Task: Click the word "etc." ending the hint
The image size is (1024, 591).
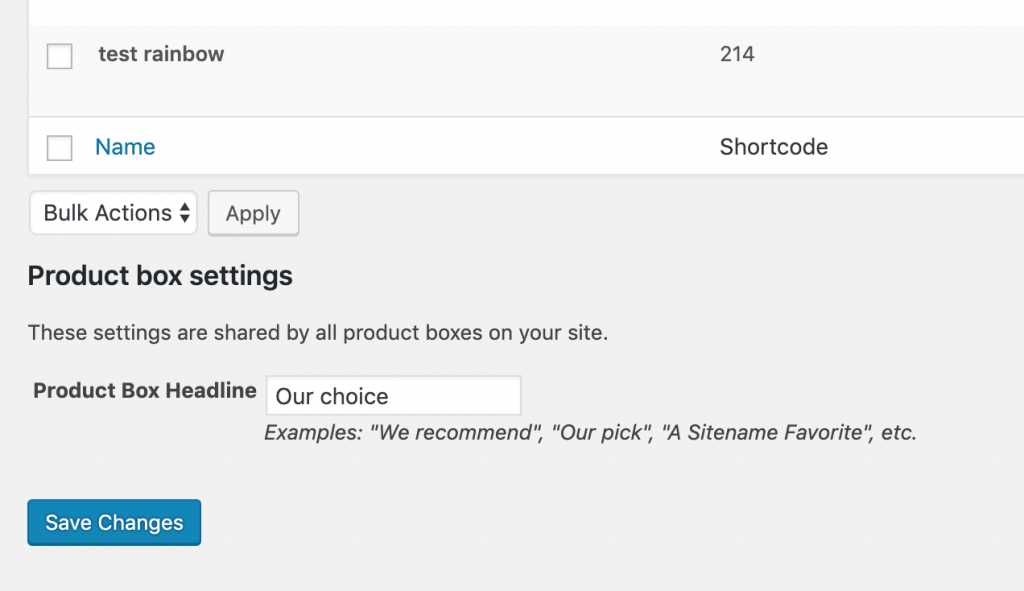Action: [898, 433]
